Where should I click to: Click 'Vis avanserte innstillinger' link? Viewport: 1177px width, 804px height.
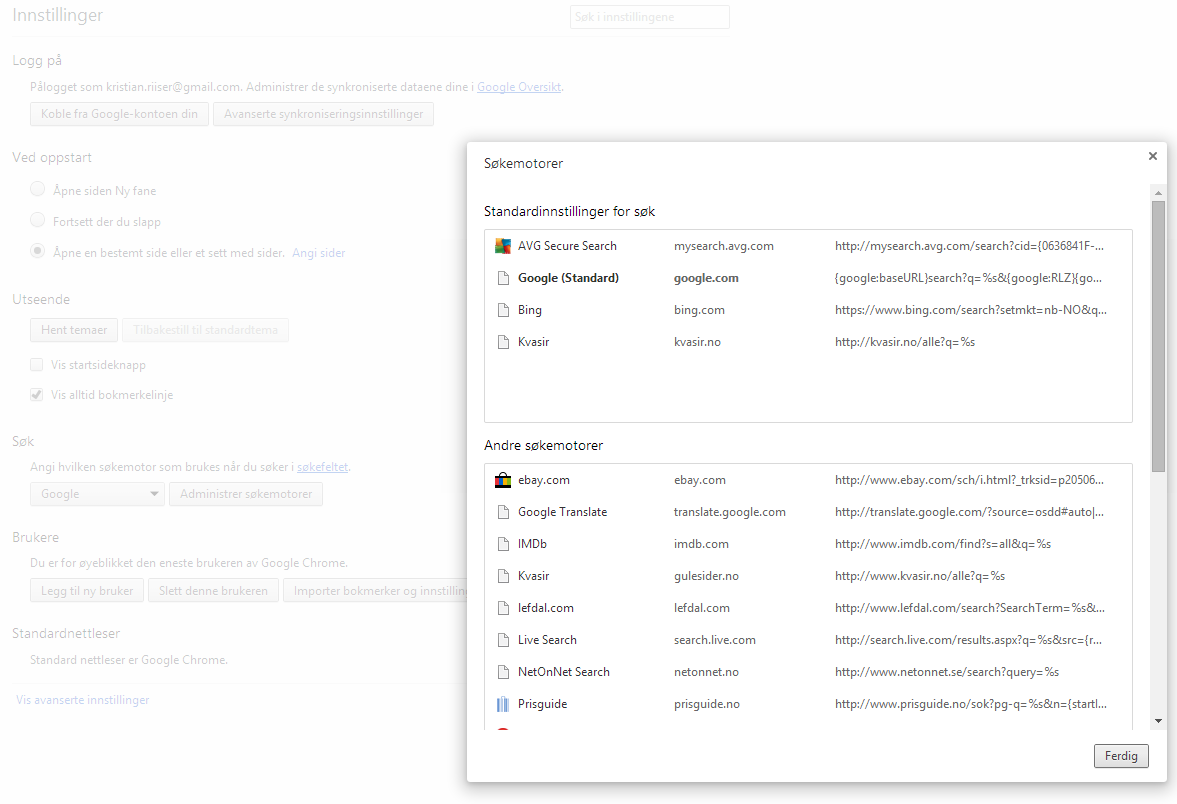pyautogui.click(x=83, y=700)
